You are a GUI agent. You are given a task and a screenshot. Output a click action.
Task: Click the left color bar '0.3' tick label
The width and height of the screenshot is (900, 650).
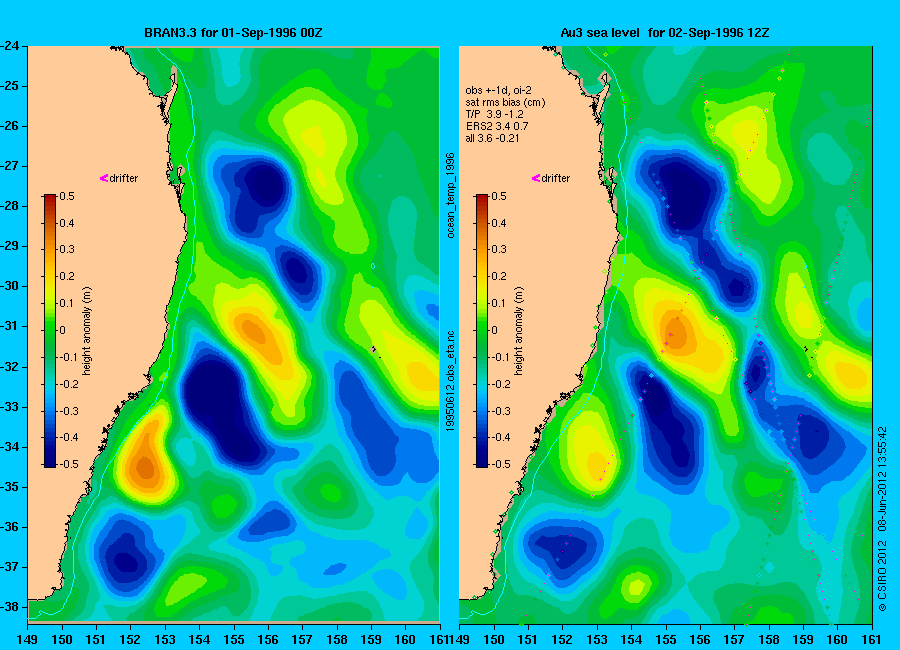(x=67, y=249)
